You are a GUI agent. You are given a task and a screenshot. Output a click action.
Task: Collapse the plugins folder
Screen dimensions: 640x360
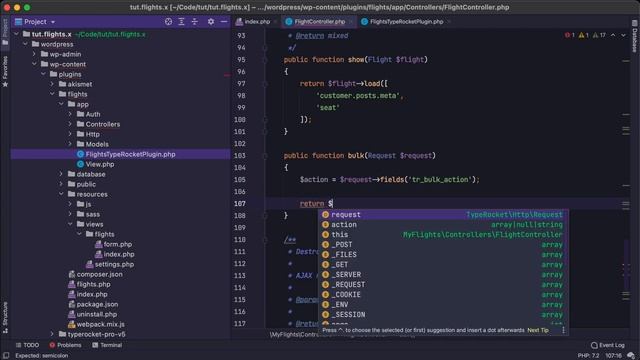click(43, 74)
